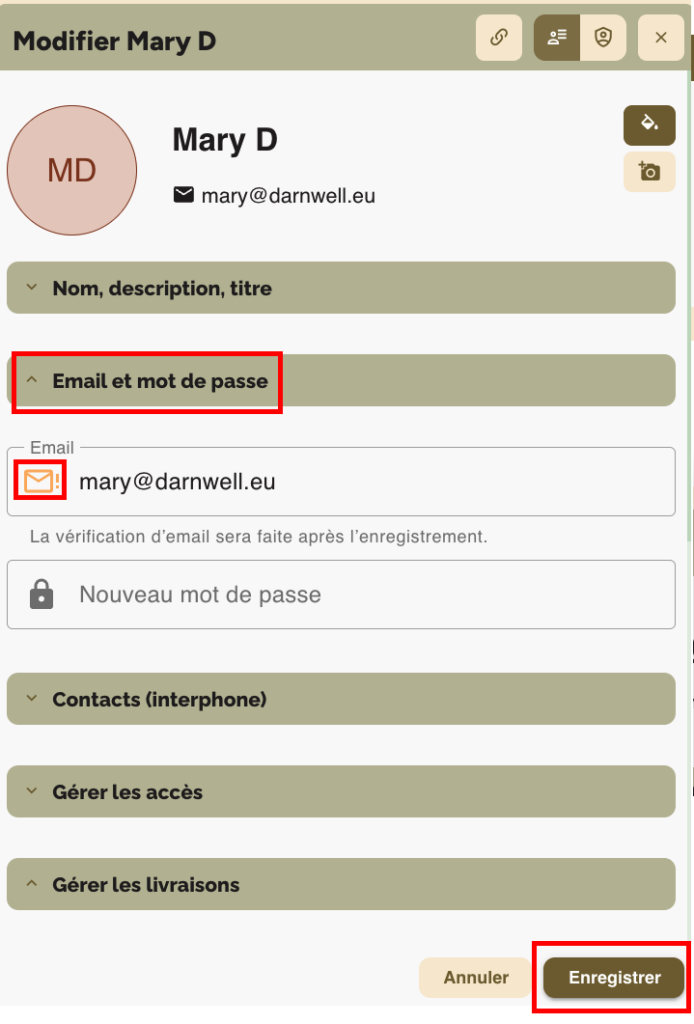Collapse the Gérer les livraisons section
The width and height of the screenshot is (694, 1024).
[x=341, y=885]
